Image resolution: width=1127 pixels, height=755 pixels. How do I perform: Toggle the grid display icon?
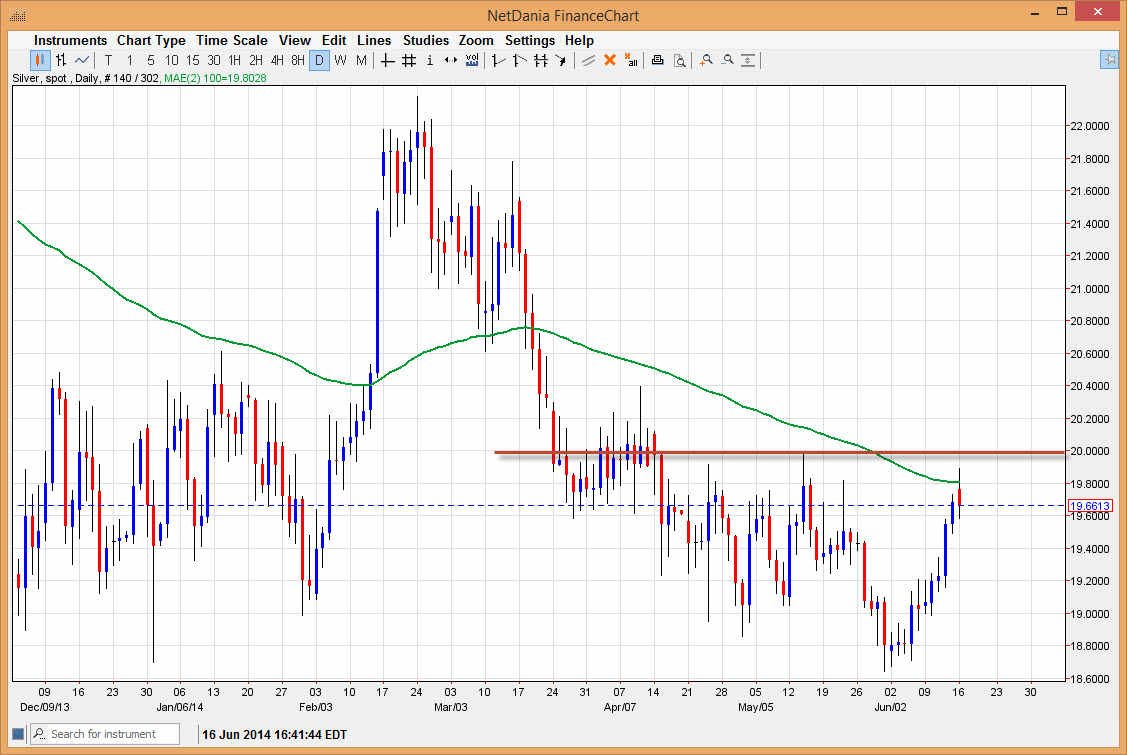[x=408, y=60]
